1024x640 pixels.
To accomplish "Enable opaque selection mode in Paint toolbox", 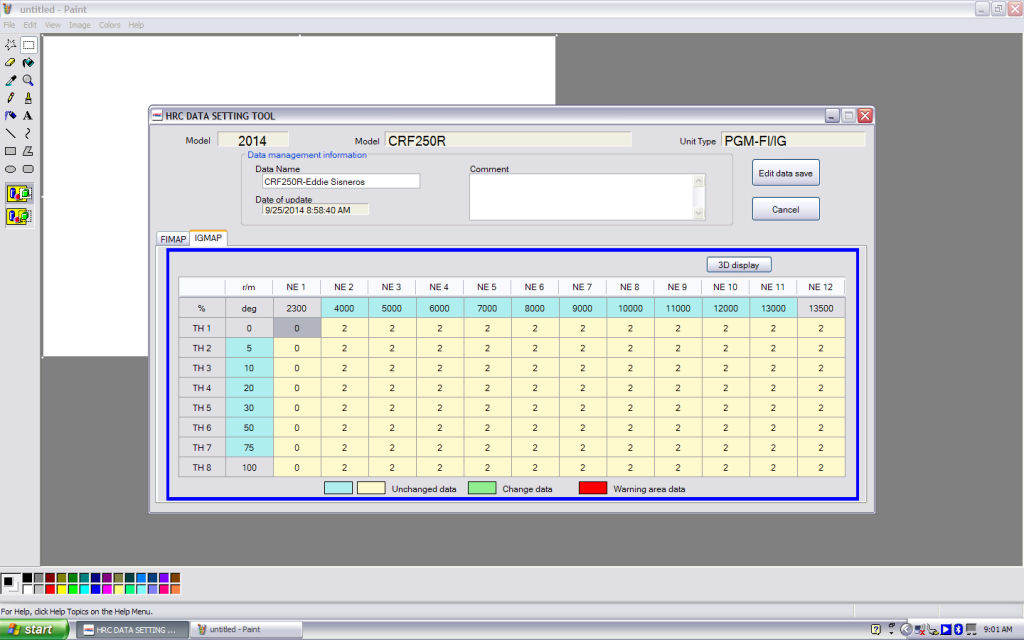I will (x=18, y=193).
